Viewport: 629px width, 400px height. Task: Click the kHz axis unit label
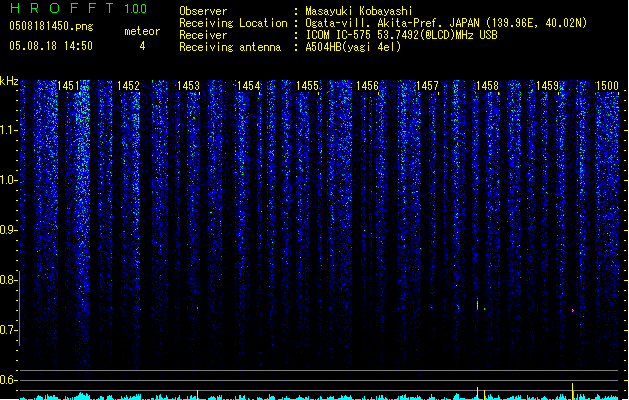pyautogui.click(x=9, y=81)
